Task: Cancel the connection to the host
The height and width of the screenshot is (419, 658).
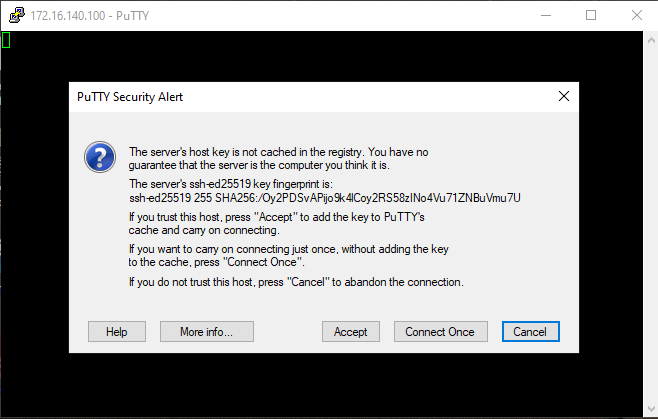Action: (x=530, y=332)
